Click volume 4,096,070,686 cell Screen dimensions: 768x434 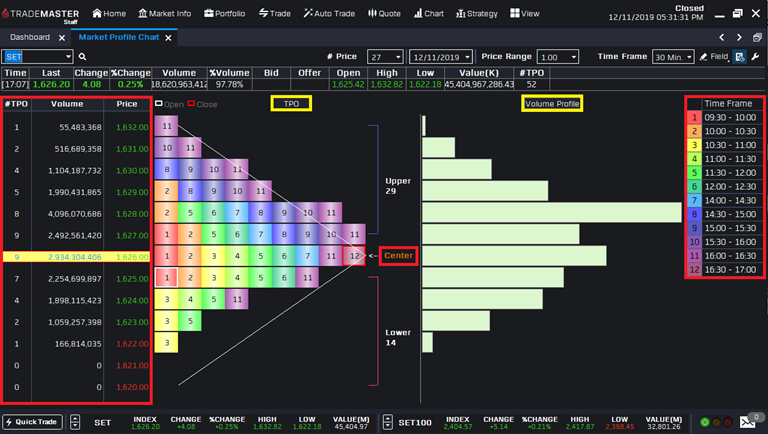(74, 214)
